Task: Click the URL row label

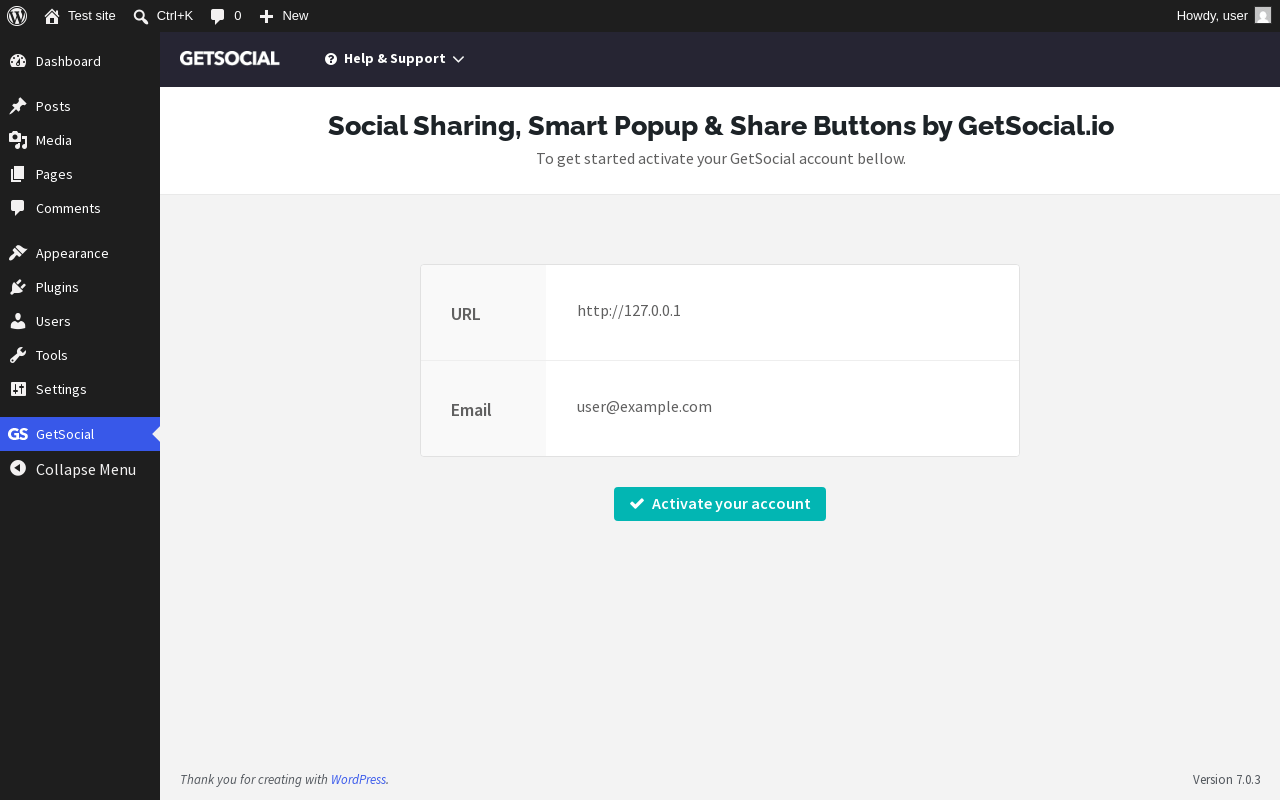Action: pyautogui.click(x=466, y=314)
